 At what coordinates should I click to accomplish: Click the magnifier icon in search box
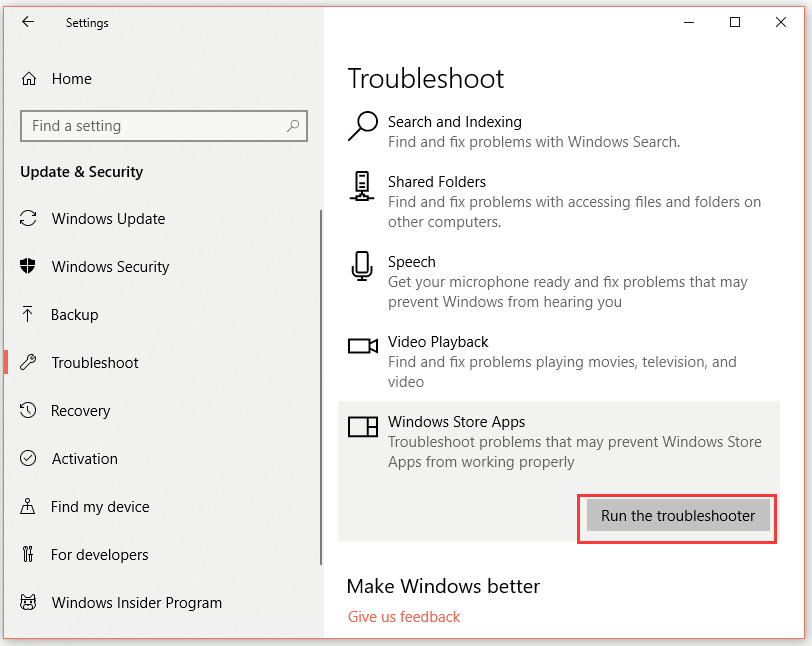click(293, 126)
